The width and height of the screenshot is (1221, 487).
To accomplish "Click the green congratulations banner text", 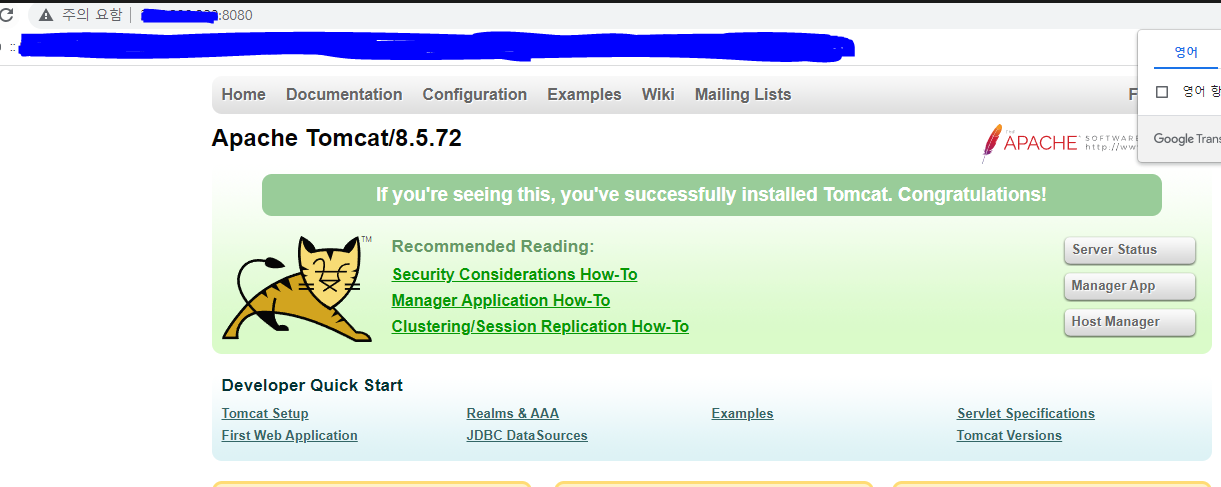I will coord(711,195).
